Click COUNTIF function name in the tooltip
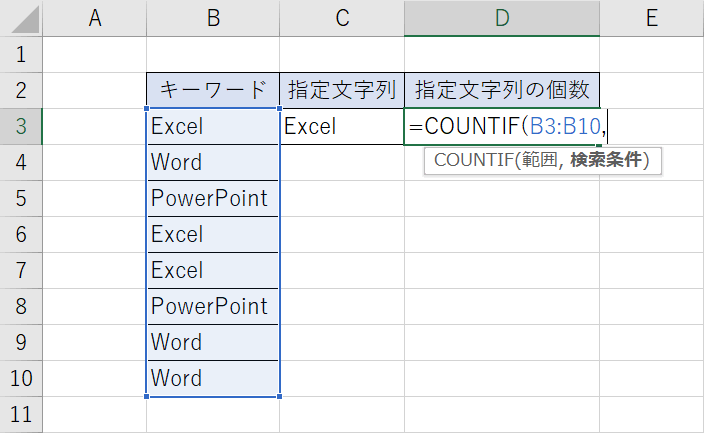 [474, 160]
